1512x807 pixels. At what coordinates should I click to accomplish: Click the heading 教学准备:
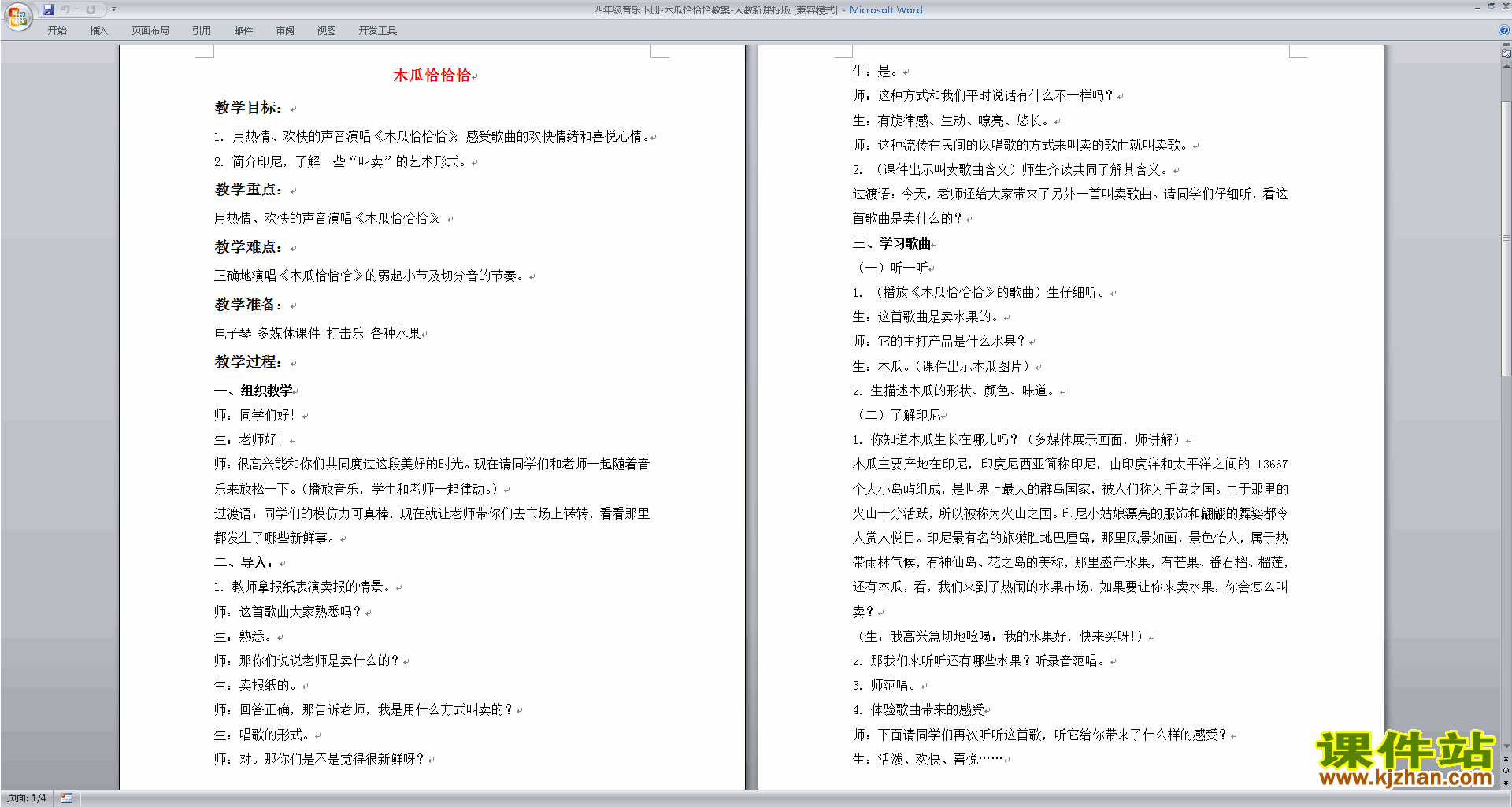[x=249, y=305]
